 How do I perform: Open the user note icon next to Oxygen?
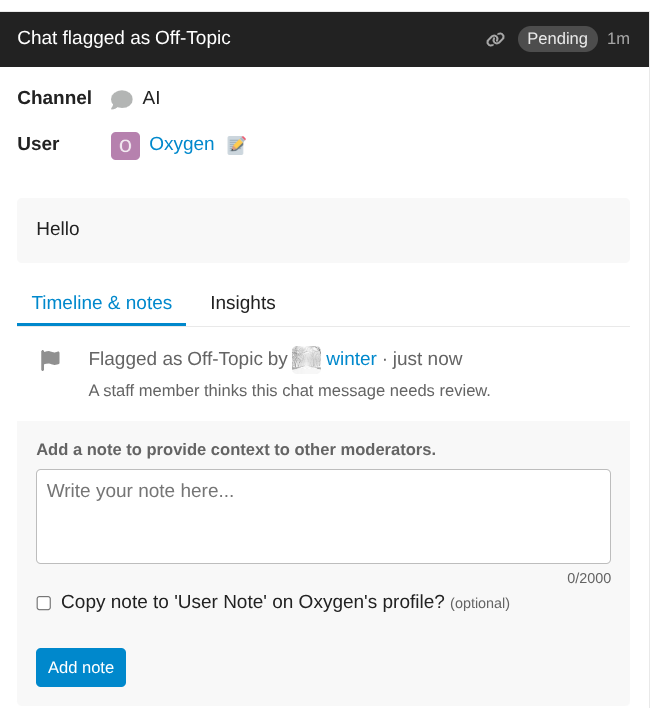(236, 145)
